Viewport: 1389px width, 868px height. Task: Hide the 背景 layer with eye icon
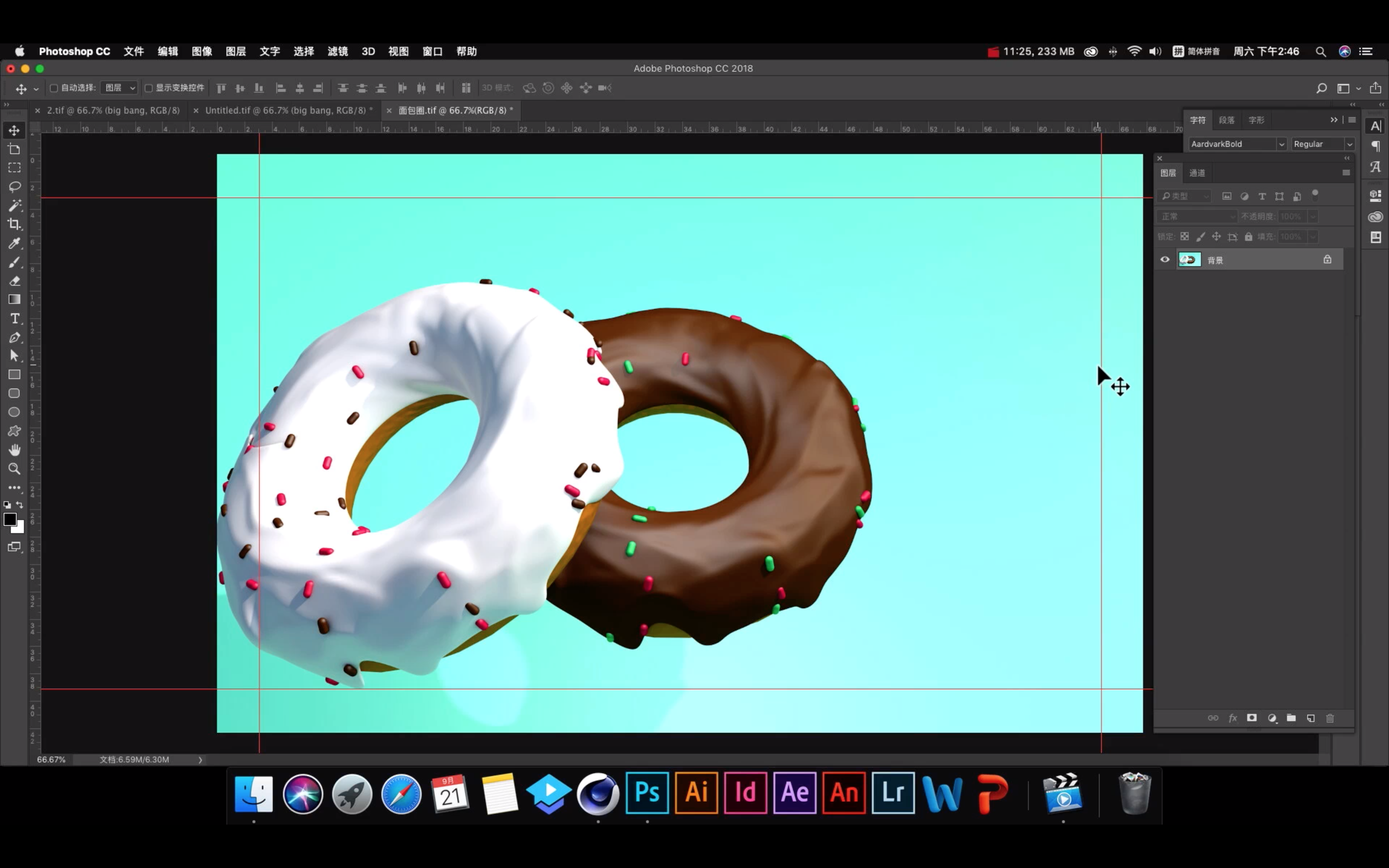tap(1165, 259)
